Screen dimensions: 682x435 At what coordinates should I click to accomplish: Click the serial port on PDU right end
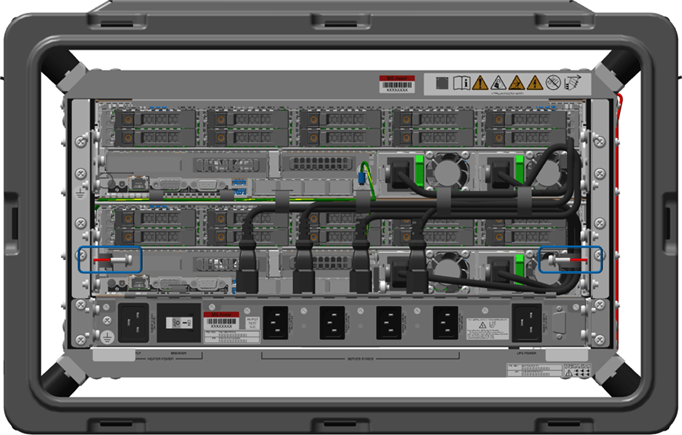pos(559,323)
